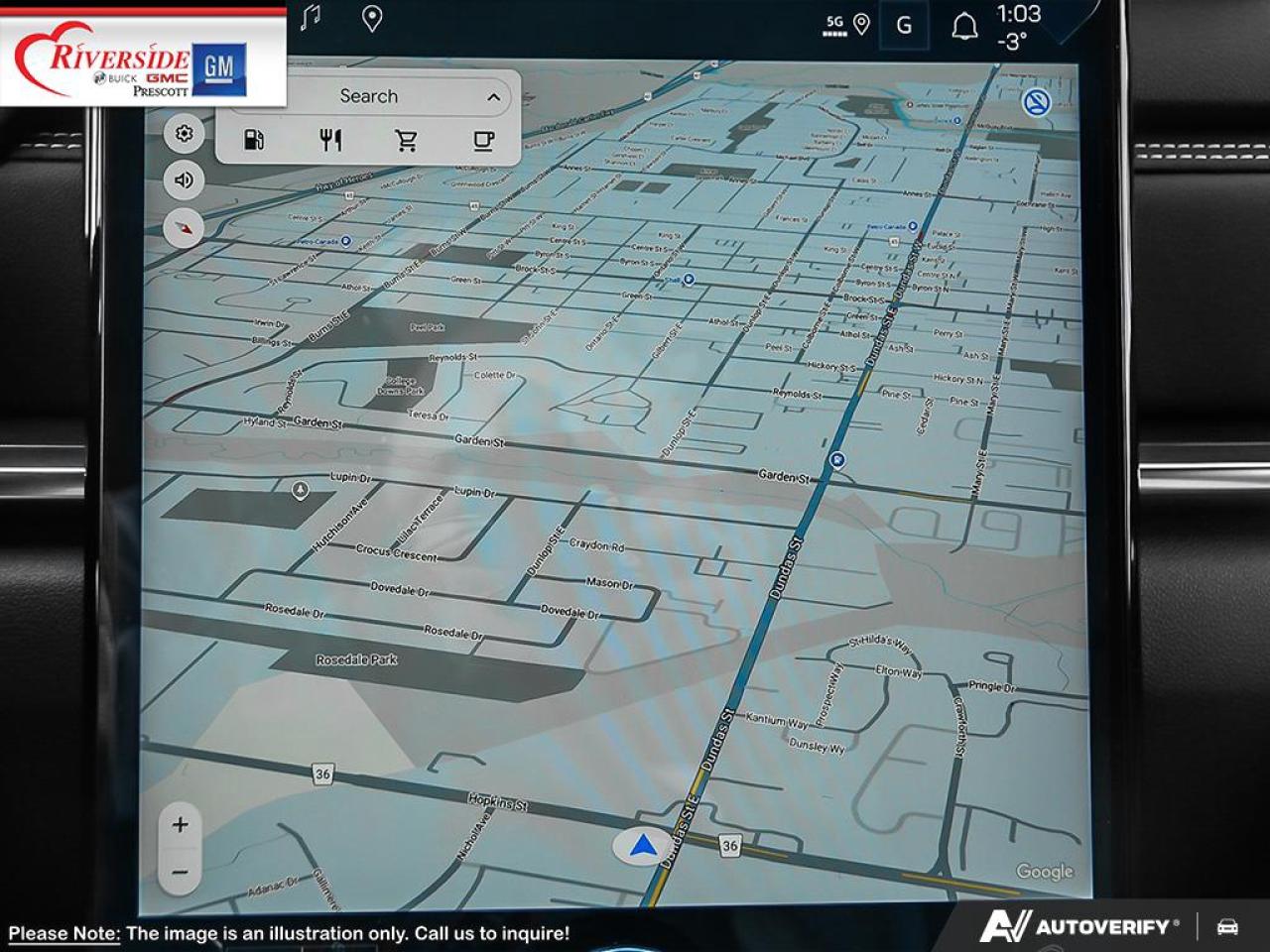Zoom out the map with minus button
The height and width of the screenshot is (952, 1270).
tap(180, 873)
